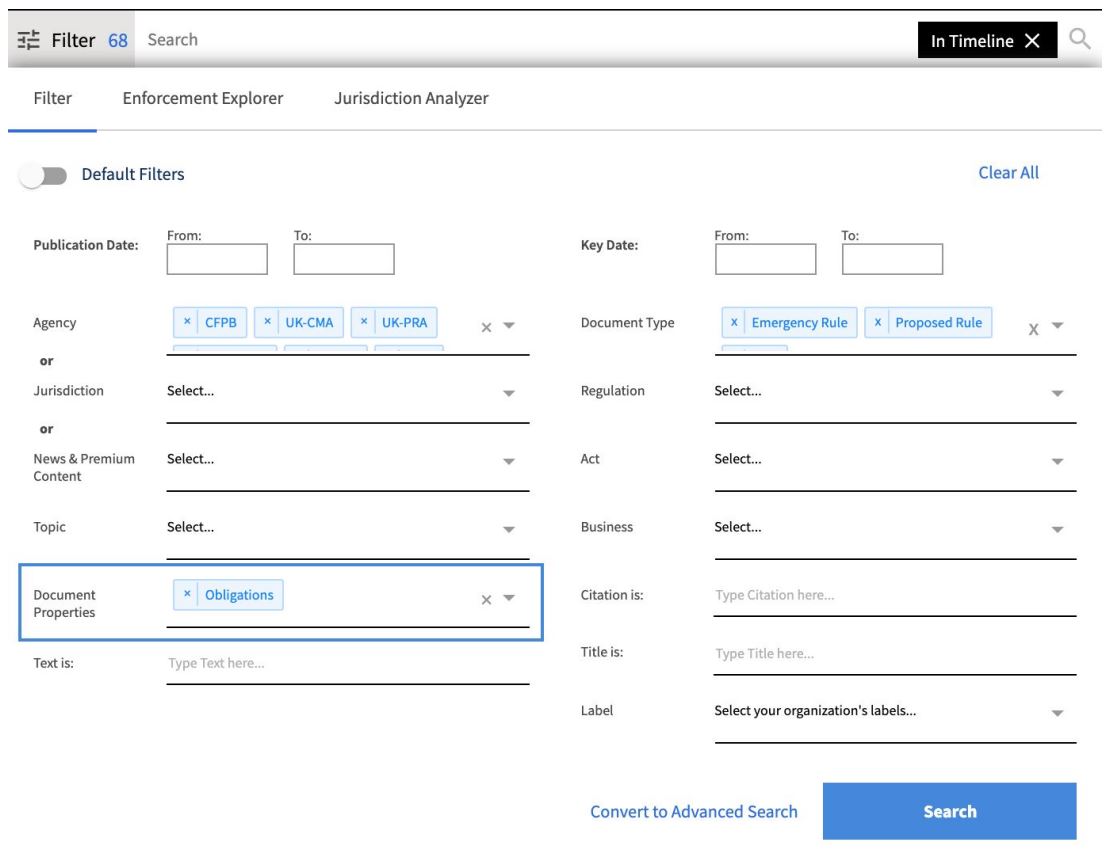1110x855 pixels.
Task: Click Publication Date From field
Action: pos(217,259)
